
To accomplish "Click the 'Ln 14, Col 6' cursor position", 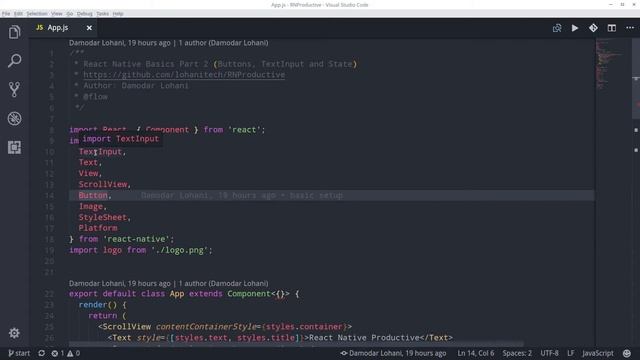I will 476,353.
